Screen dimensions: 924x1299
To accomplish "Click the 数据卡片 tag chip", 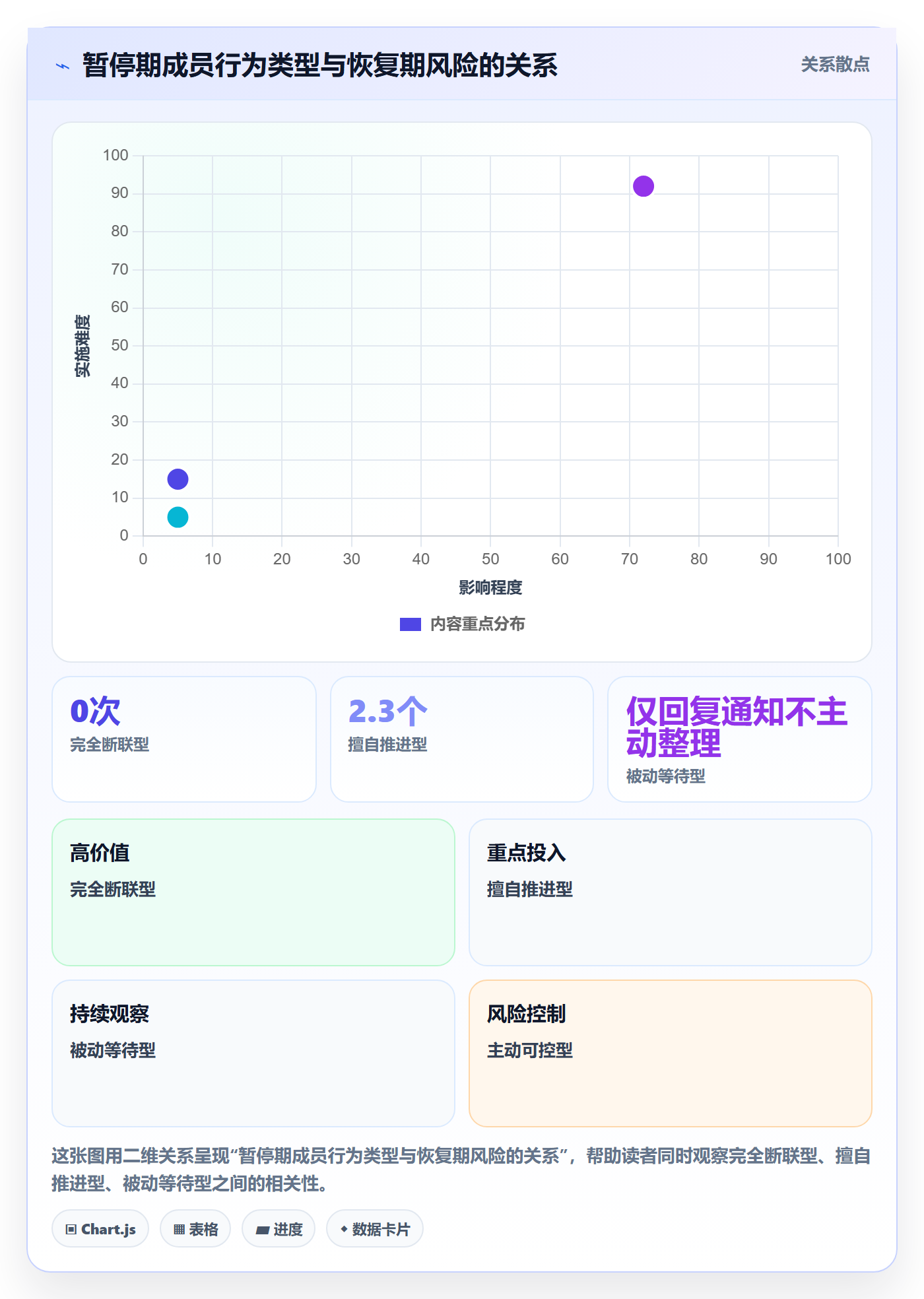I will (x=375, y=1229).
